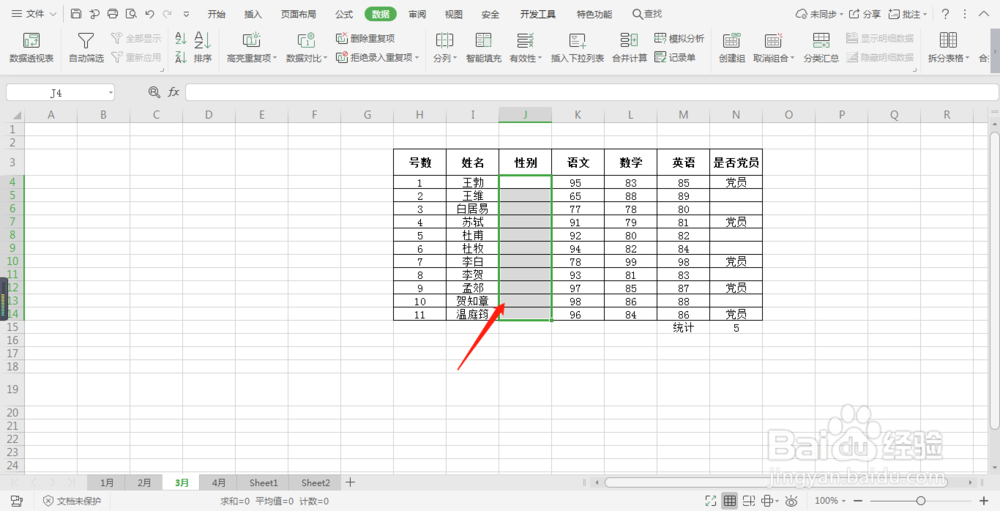The height and width of the screenshot is (511, 1000).
Task: Click 删除重复项 remove duplicates
Action: tap(365, 38)
